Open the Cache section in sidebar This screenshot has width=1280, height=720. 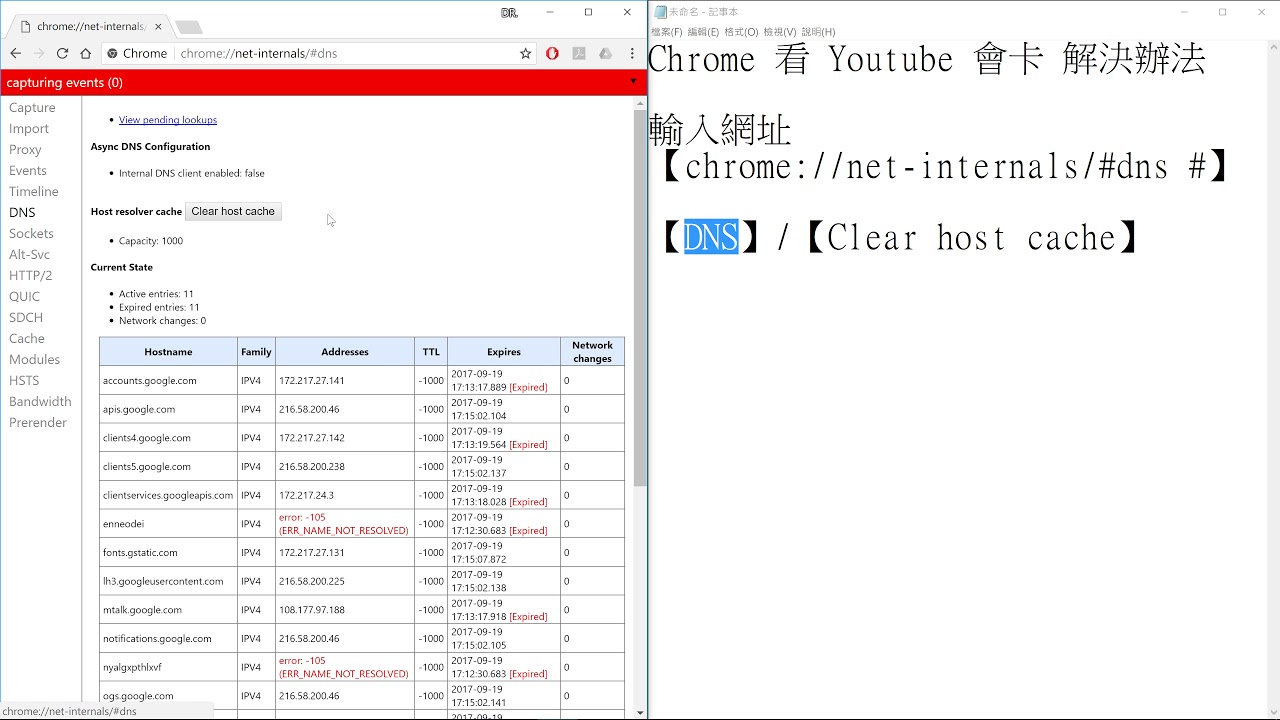27,338
